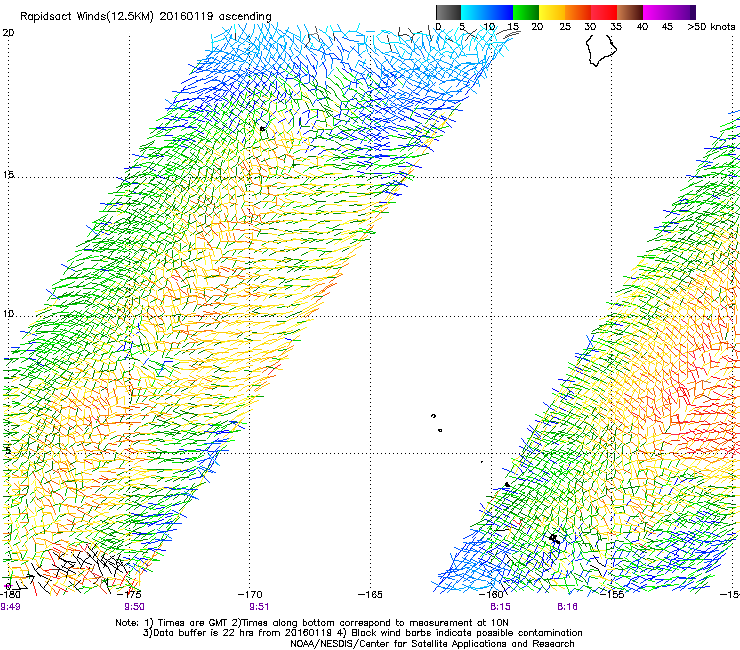Click the longitude label '-170'
This screenshot has width=740, height=650.
(x=250, y=594)
